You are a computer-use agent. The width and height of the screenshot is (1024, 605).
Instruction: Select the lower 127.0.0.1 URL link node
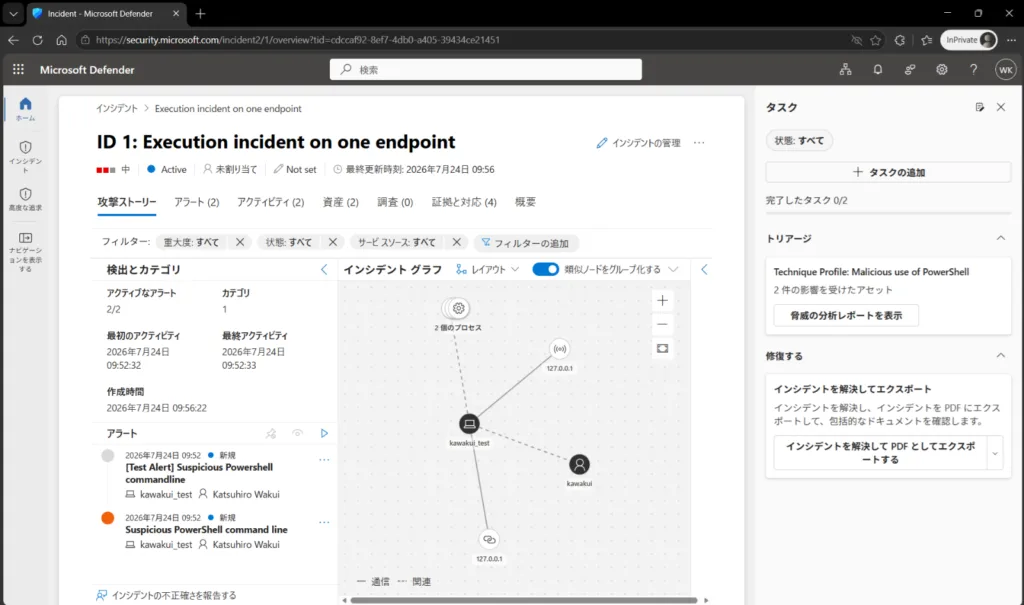coord(489,540)
